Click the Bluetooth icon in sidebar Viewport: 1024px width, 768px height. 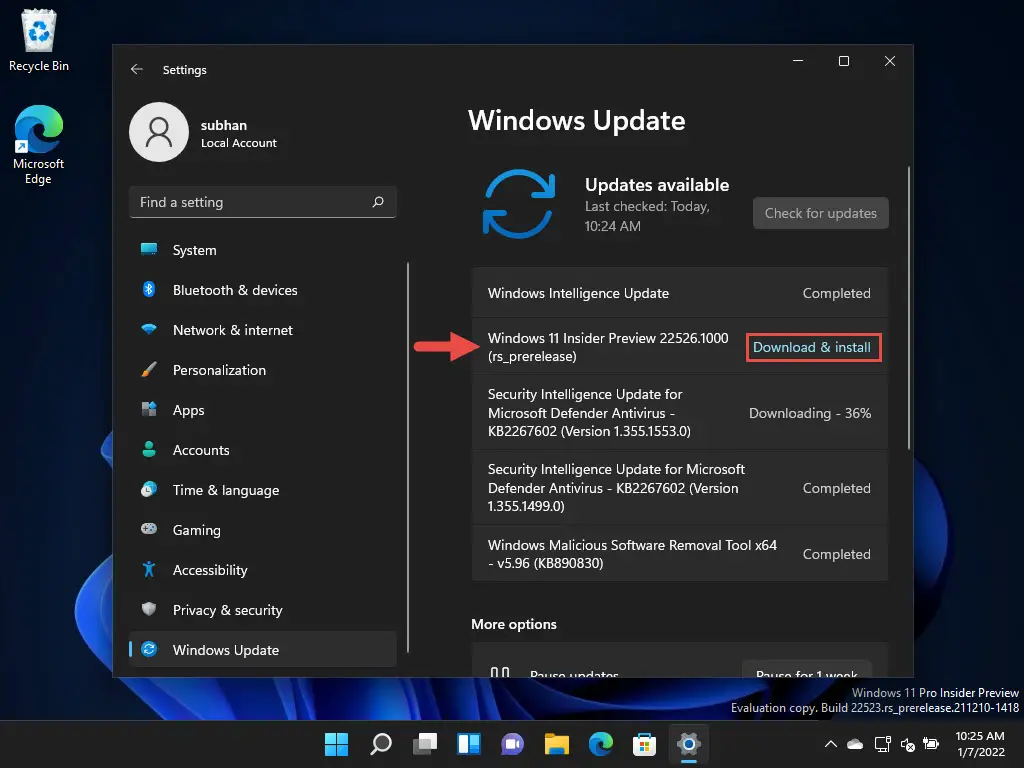click(149, 289)
